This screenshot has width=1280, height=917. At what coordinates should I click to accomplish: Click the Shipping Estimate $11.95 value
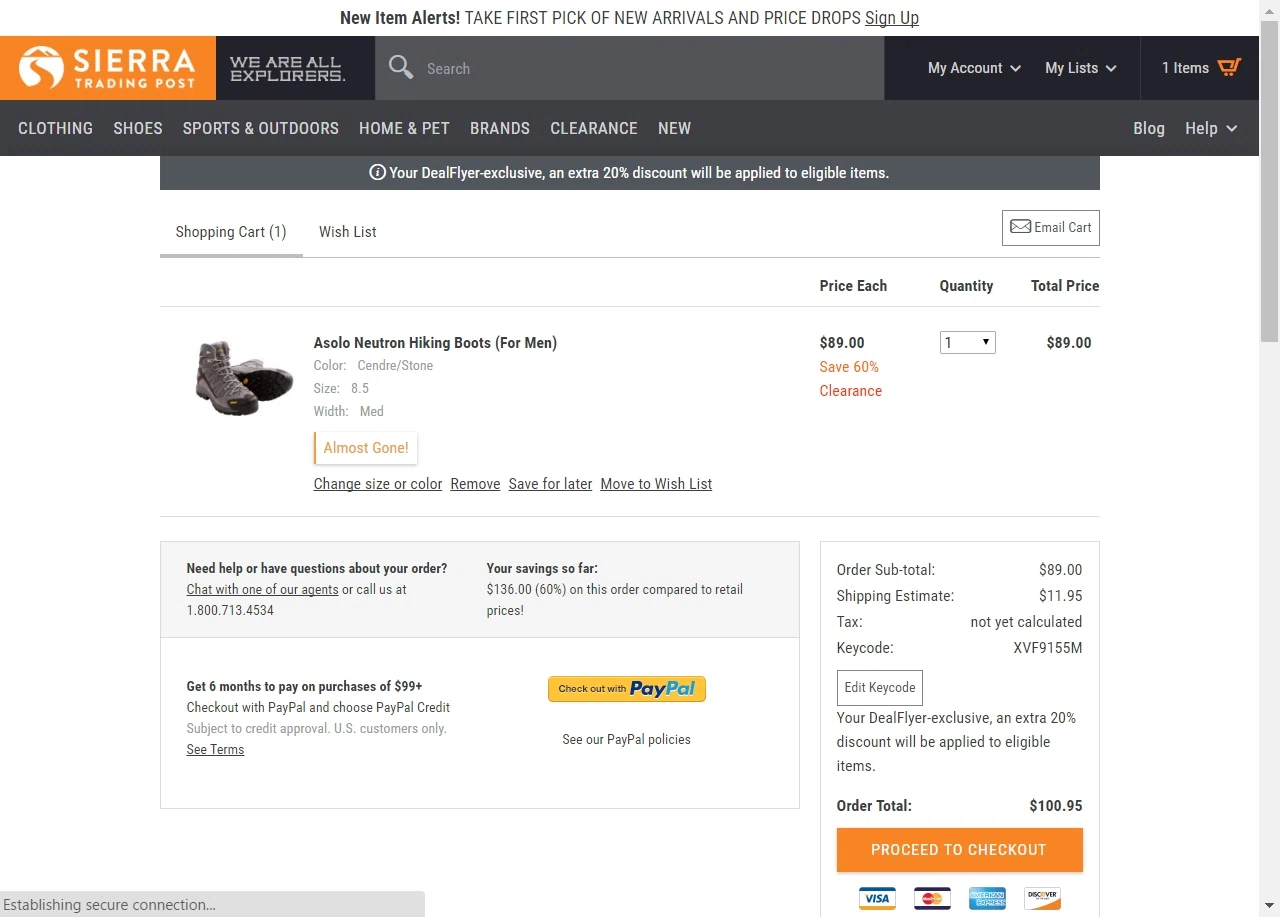1061,596
